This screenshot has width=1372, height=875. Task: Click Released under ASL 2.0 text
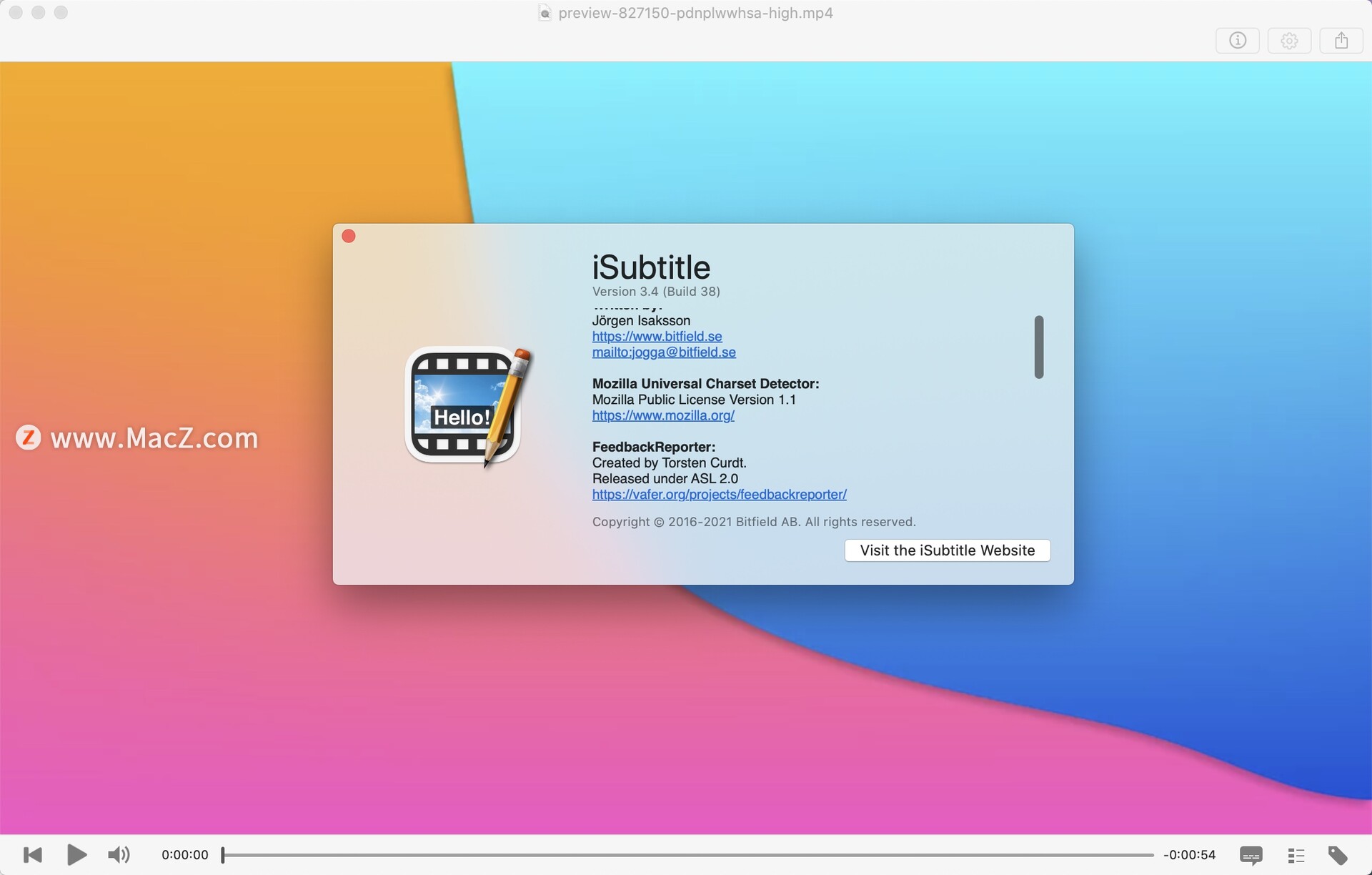(665, 478)
